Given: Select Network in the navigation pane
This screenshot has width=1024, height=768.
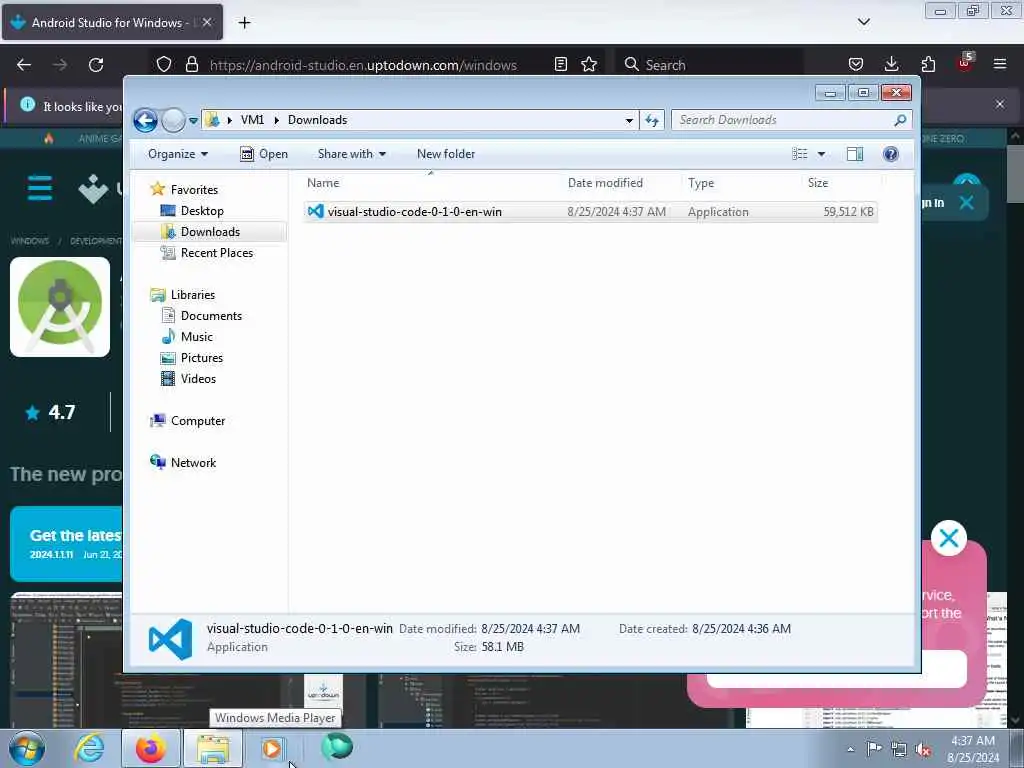Looking at the screenshot, I should [193, 462].
